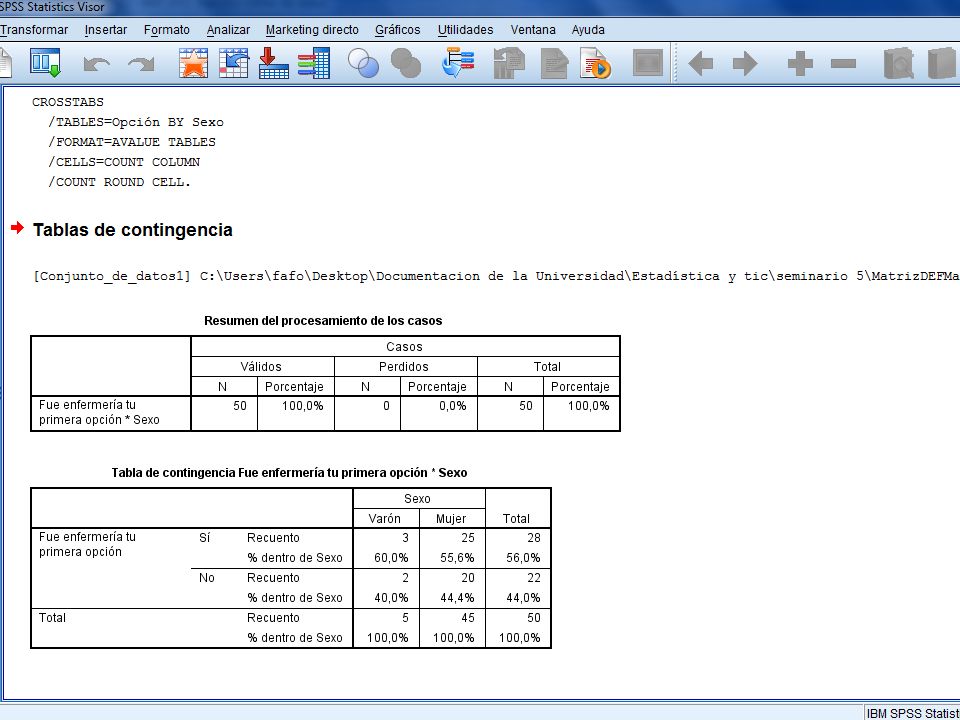Click the Conjunto_de_datos1 file path line

[496, 276]
